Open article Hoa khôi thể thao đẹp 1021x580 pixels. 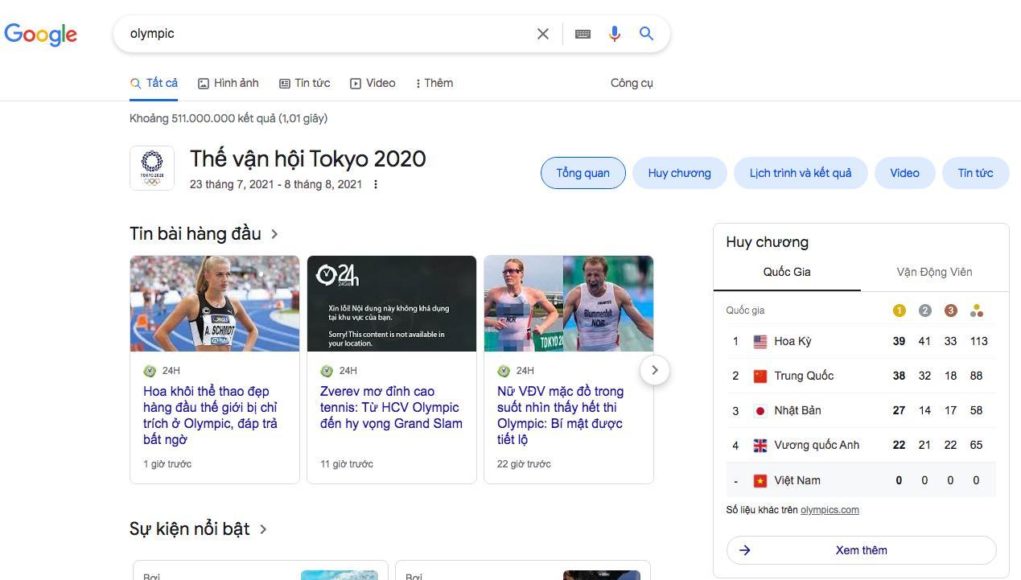point(210,415)
